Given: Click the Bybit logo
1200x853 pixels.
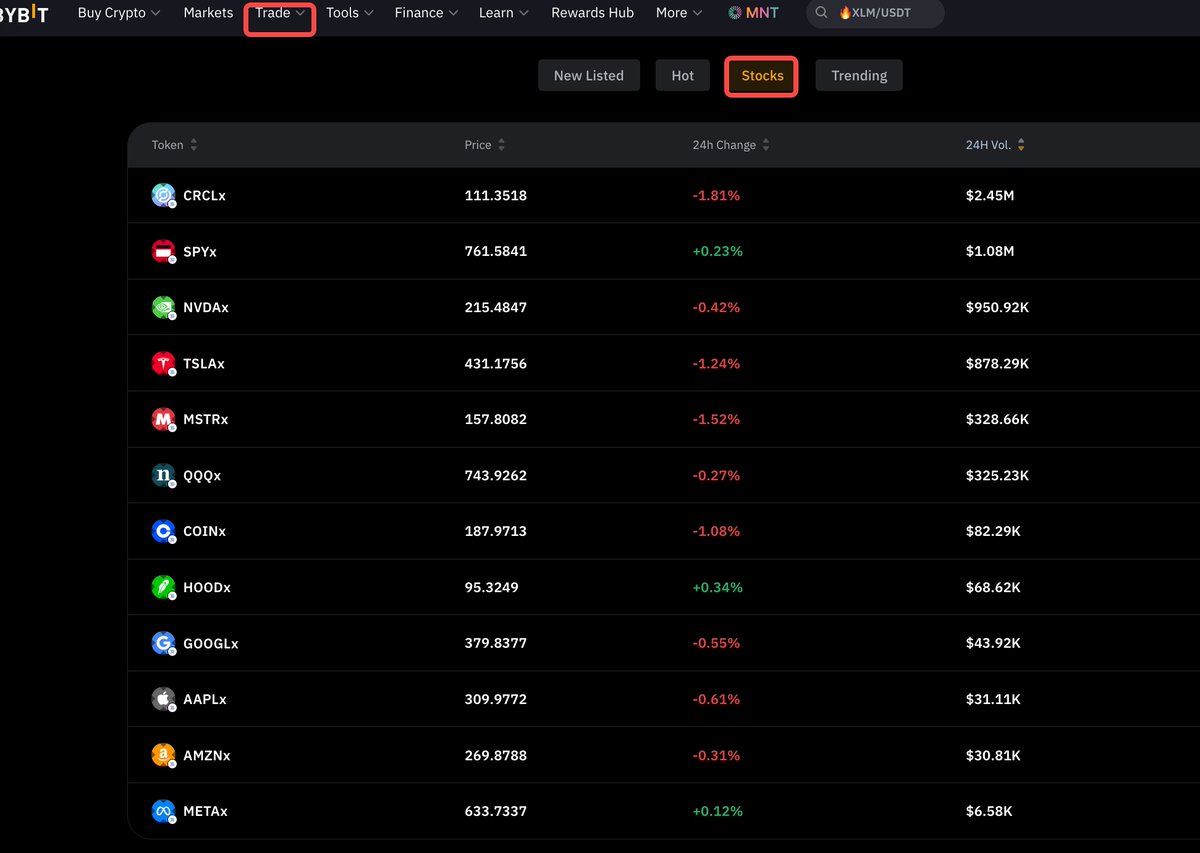Looking at the screenshot, I should point(23,13).
